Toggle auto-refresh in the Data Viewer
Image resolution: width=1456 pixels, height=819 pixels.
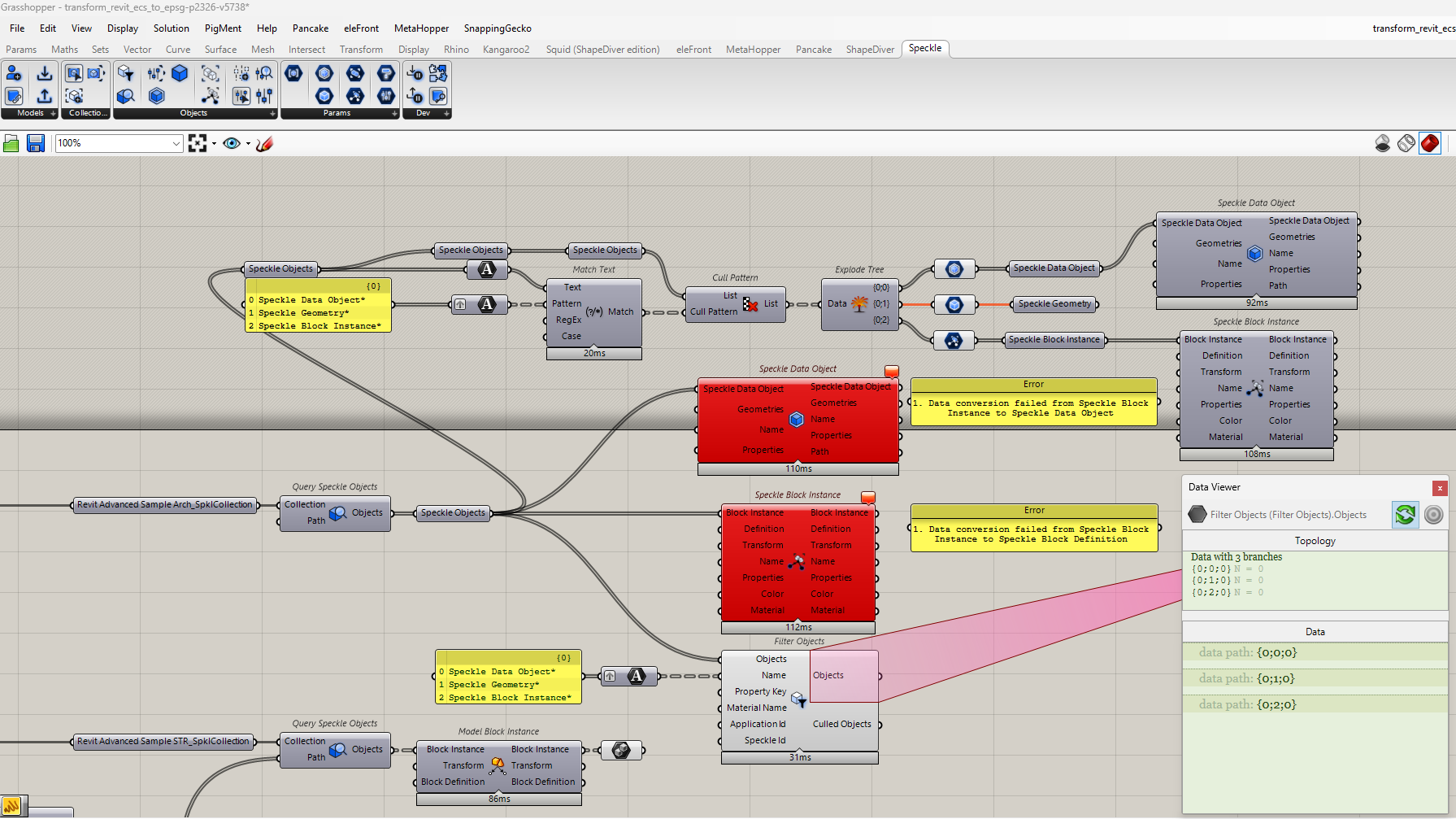tap(1405, 515)
